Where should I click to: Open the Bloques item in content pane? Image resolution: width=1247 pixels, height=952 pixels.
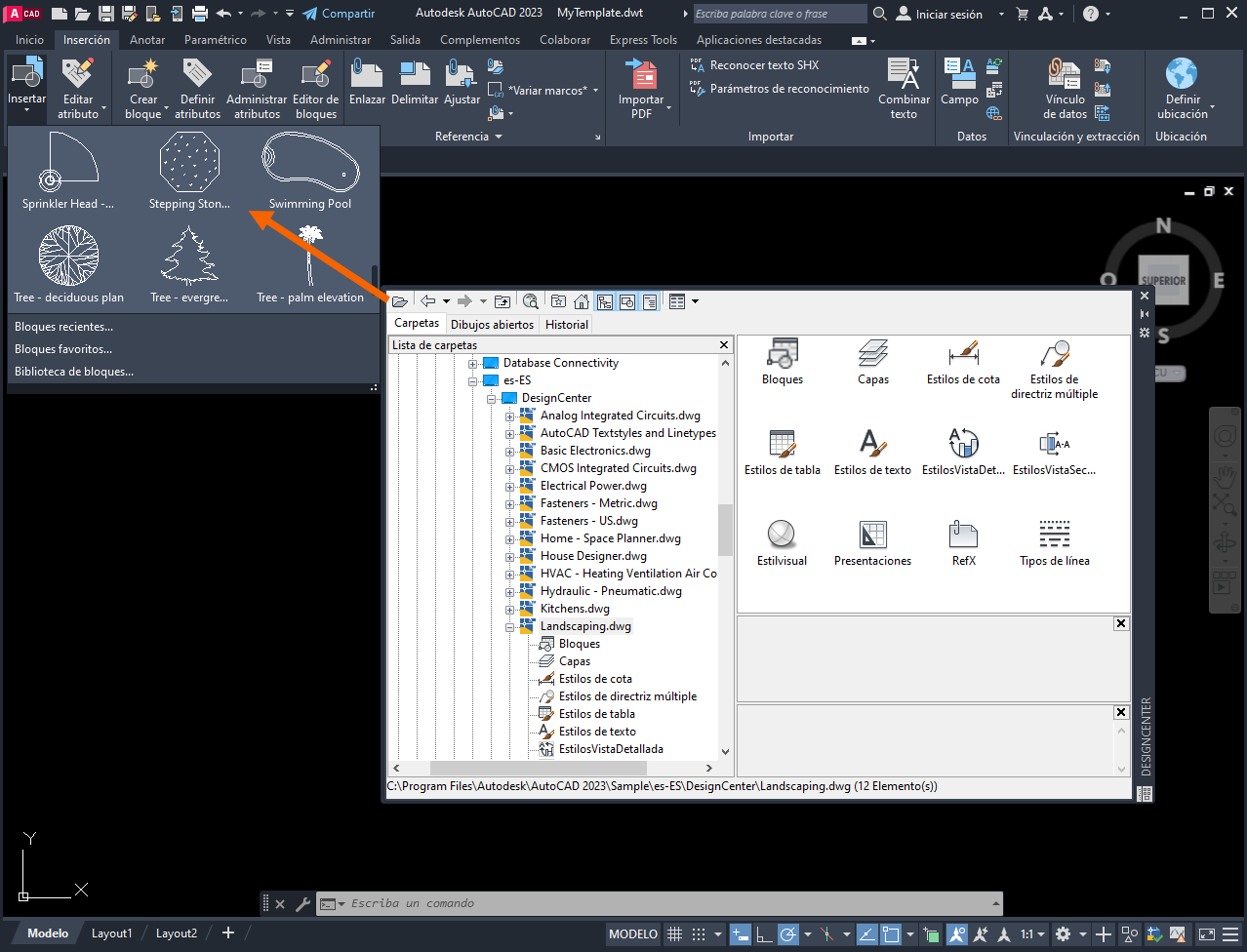[x=783, y=362]
